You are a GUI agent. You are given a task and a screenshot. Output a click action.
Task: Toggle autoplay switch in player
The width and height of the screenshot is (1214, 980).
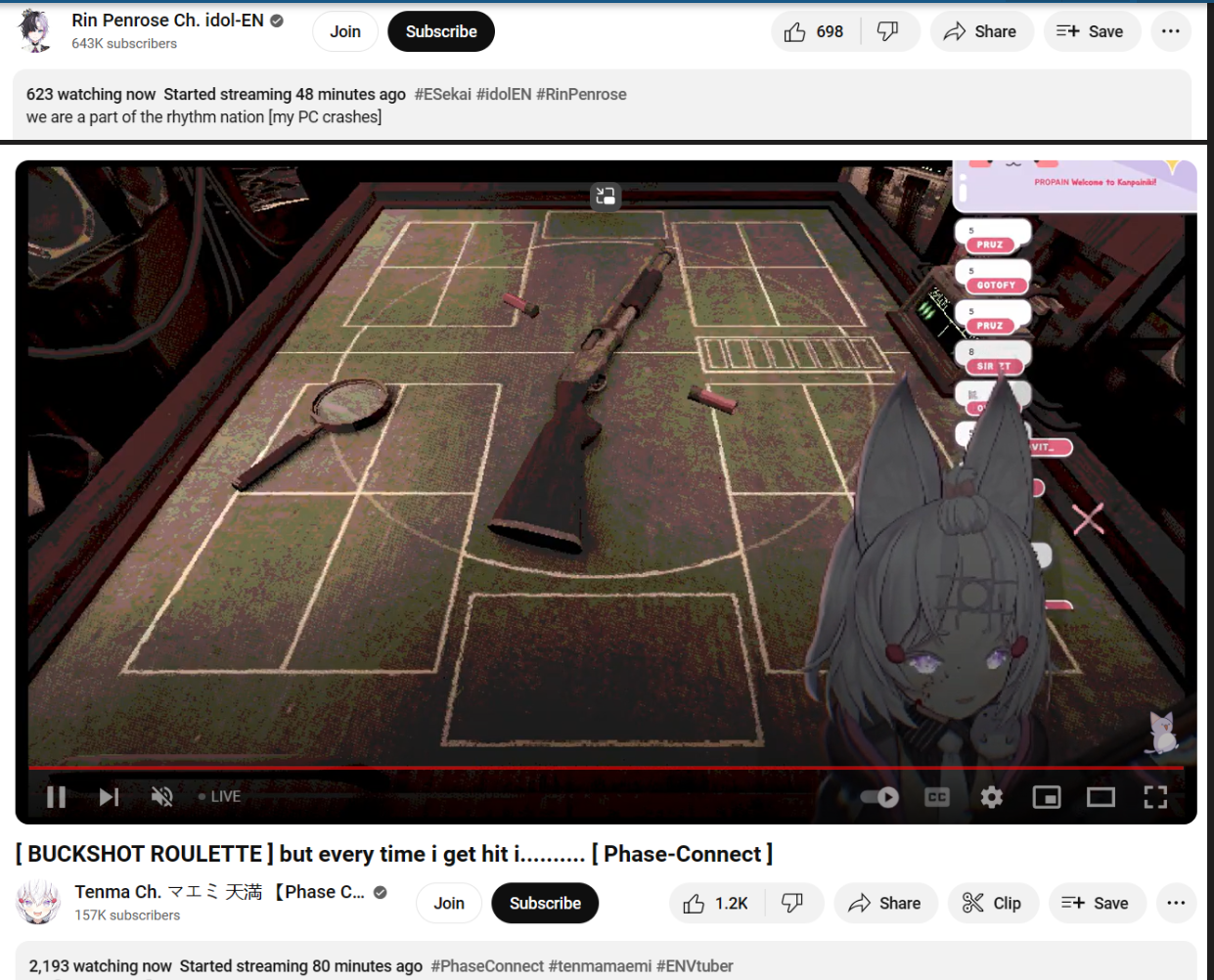[879, 797]
